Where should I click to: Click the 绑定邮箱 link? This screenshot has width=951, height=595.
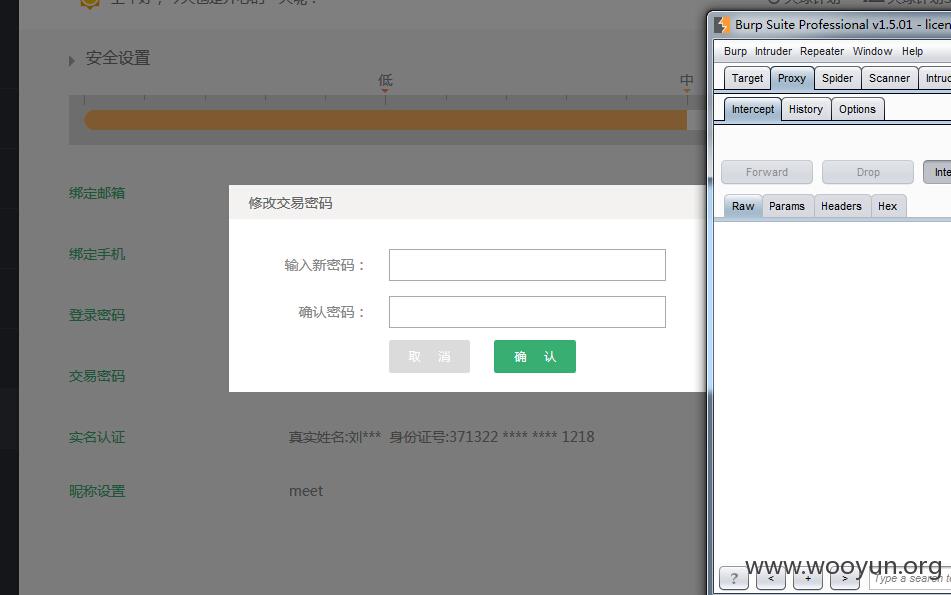[97, 193]
